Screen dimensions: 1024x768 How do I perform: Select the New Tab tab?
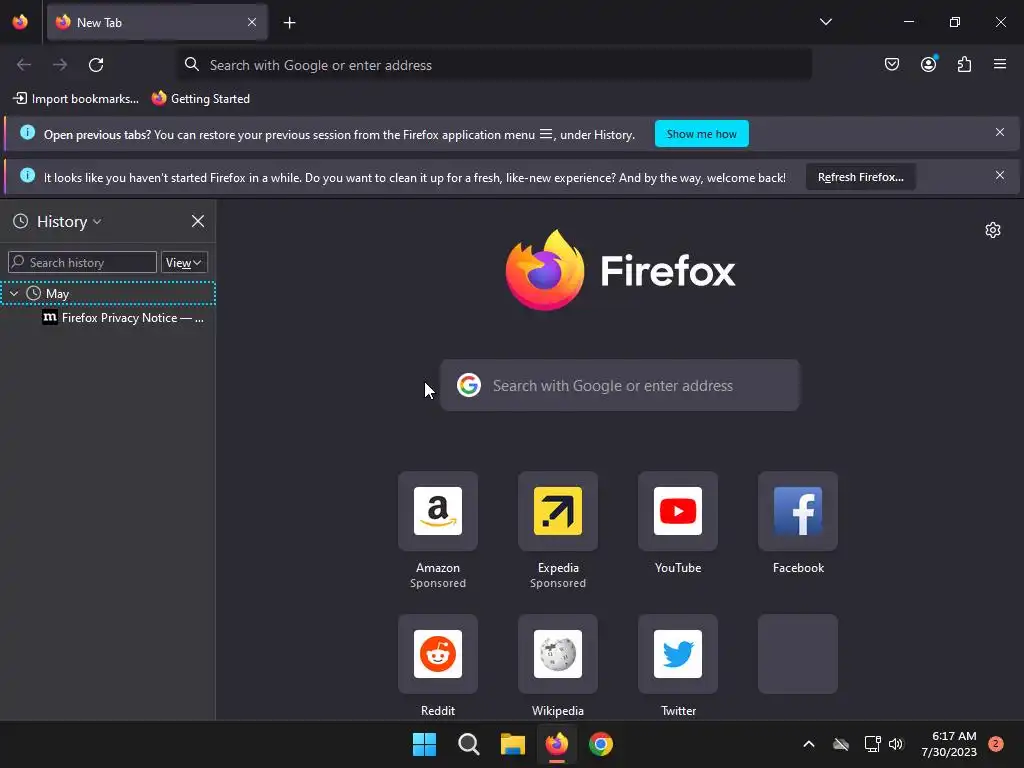[x=157, y=22]
